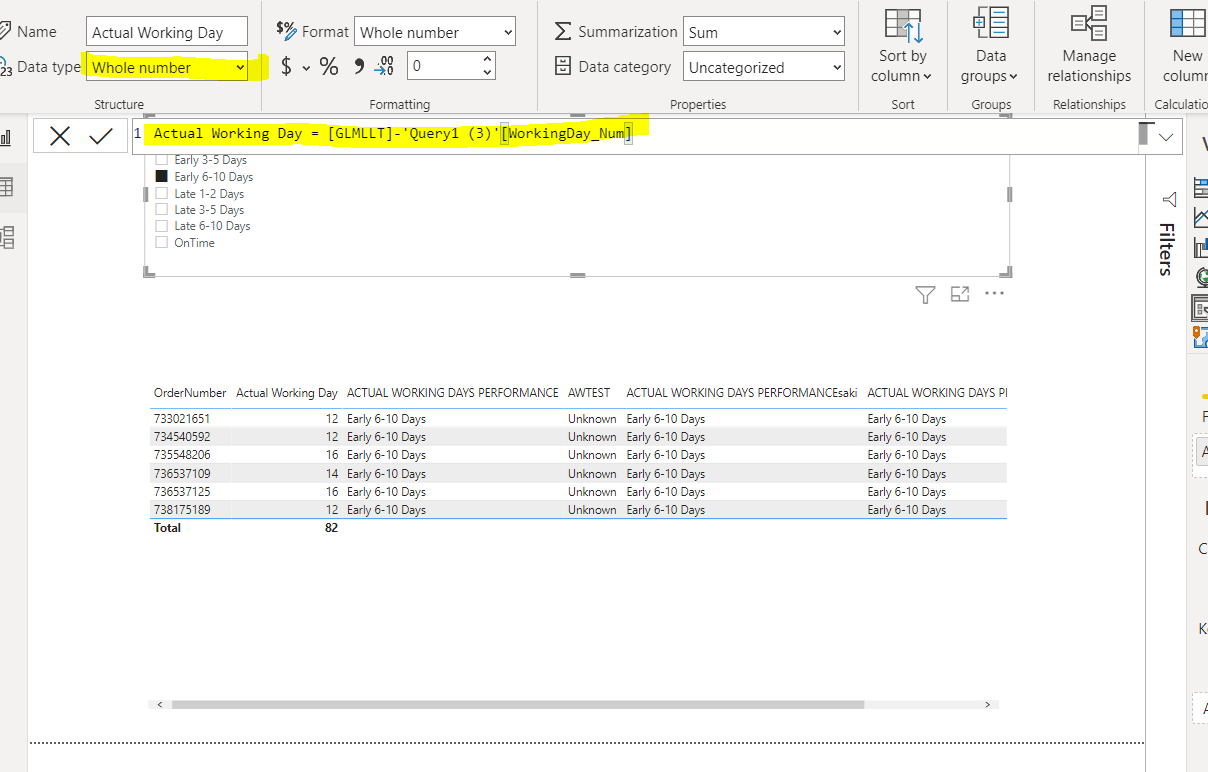The width and height of the screenshot is (1208, 772).
Task: Select order number 738175189
Action: point(182,510)
